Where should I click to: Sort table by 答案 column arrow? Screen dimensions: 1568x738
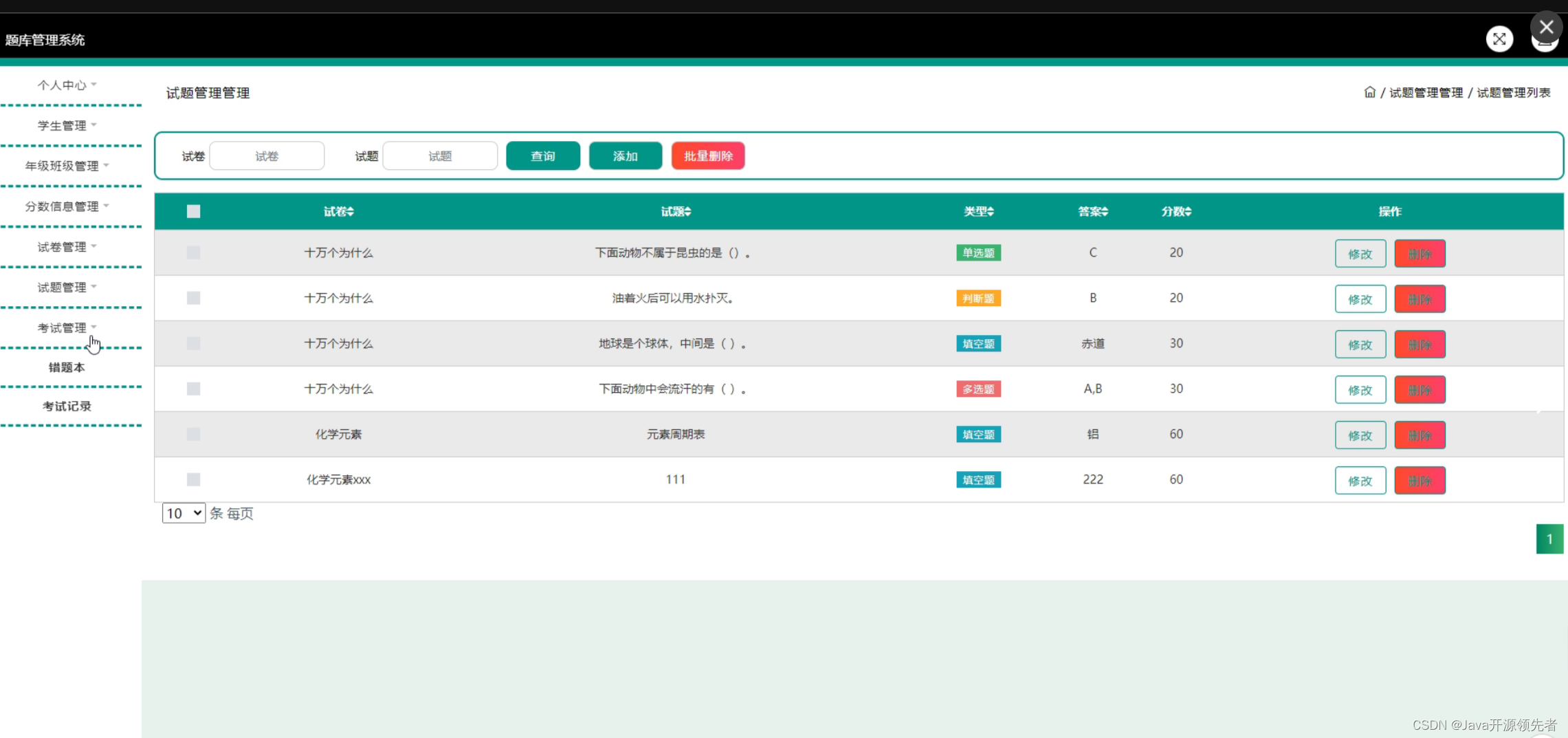pos(1105,212)
